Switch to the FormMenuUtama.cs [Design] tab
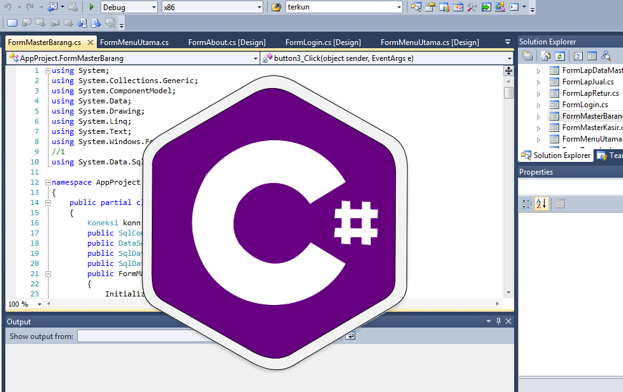This screenshot has height=392, width=623. pyautogui.click(x=430, y=42)
